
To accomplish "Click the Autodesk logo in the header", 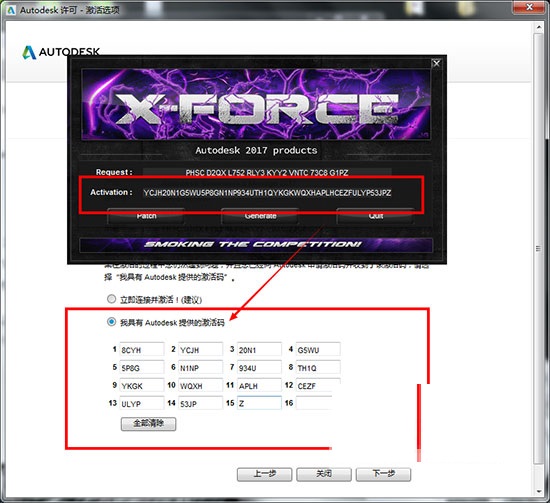I will click(x=61, y=52).
